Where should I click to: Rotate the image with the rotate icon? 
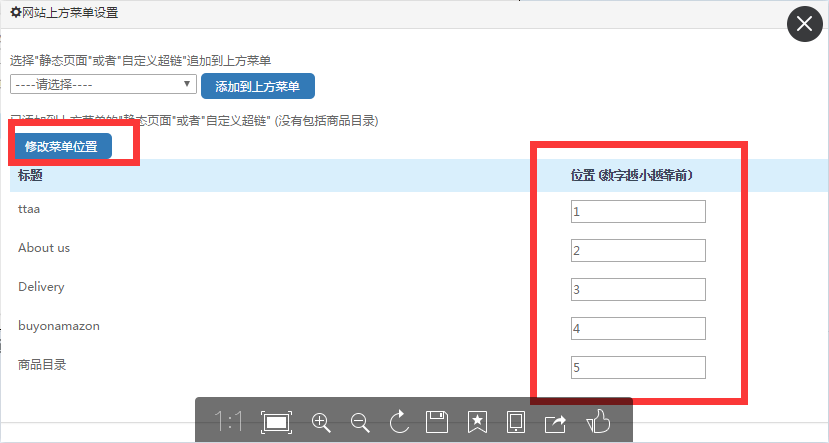399,422
